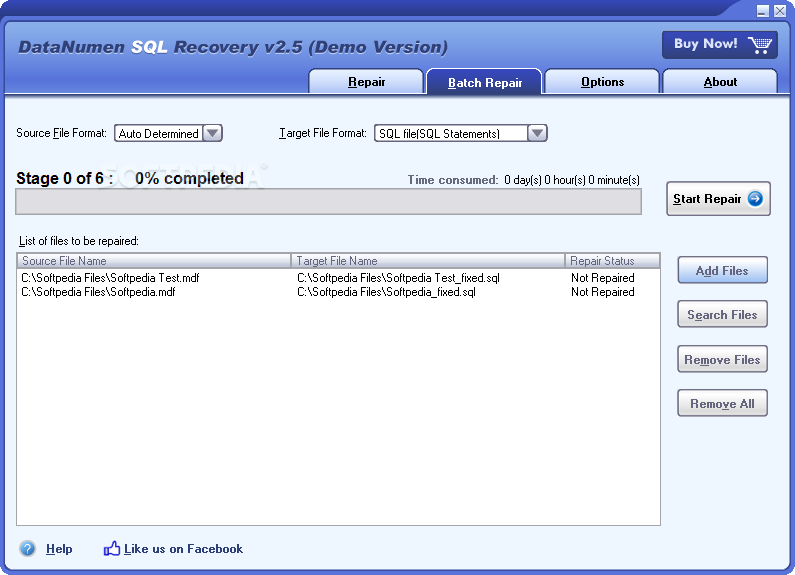795x575 pixels.
Task: Click the repair progress bar
Action: tap(329, 201)
